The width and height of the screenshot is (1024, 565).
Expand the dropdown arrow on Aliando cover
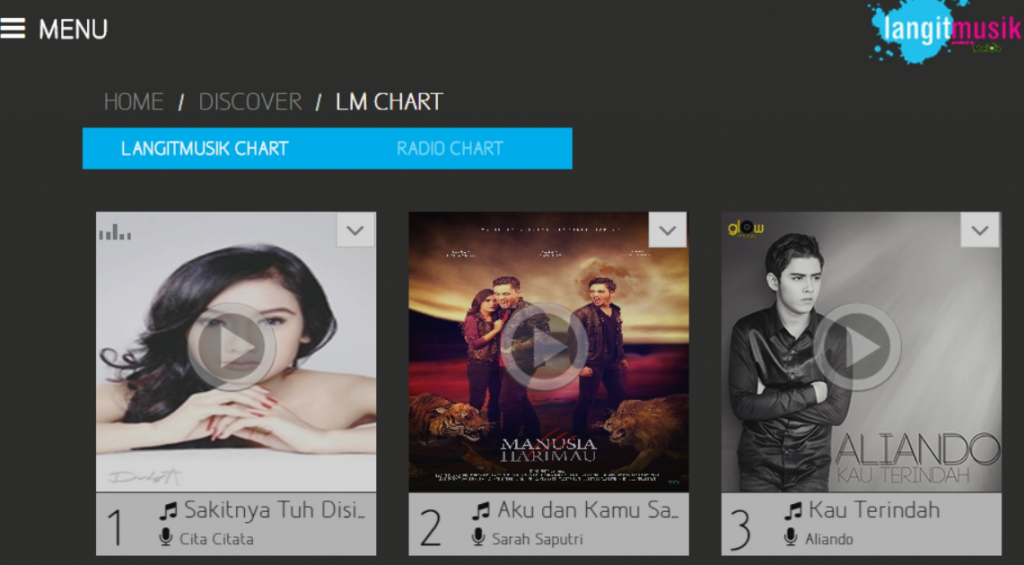point(980,230)
